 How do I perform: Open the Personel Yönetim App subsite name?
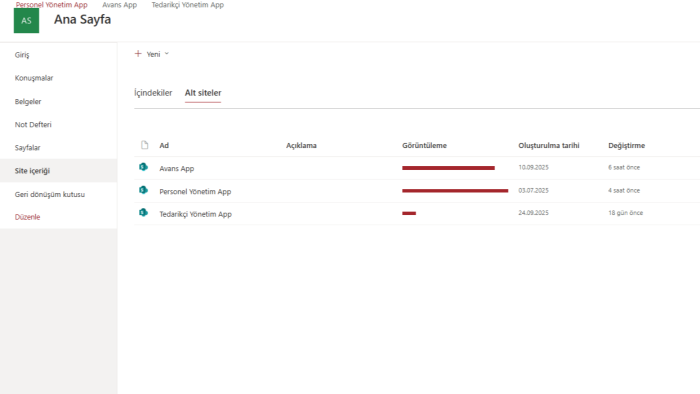[195, 191]
